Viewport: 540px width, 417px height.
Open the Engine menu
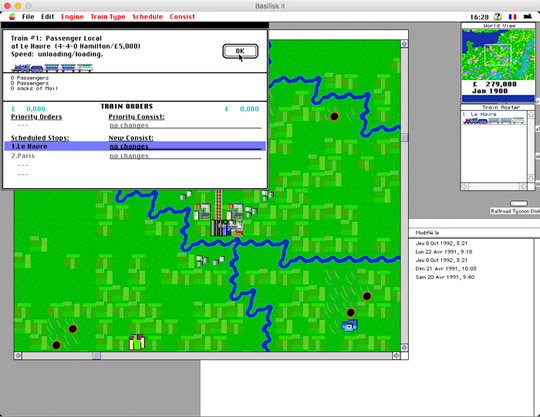tap(72, 17)
